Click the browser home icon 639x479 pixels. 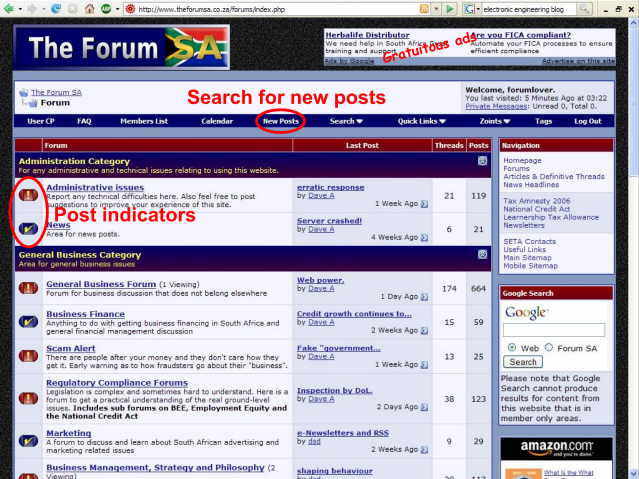pos(89,9)
